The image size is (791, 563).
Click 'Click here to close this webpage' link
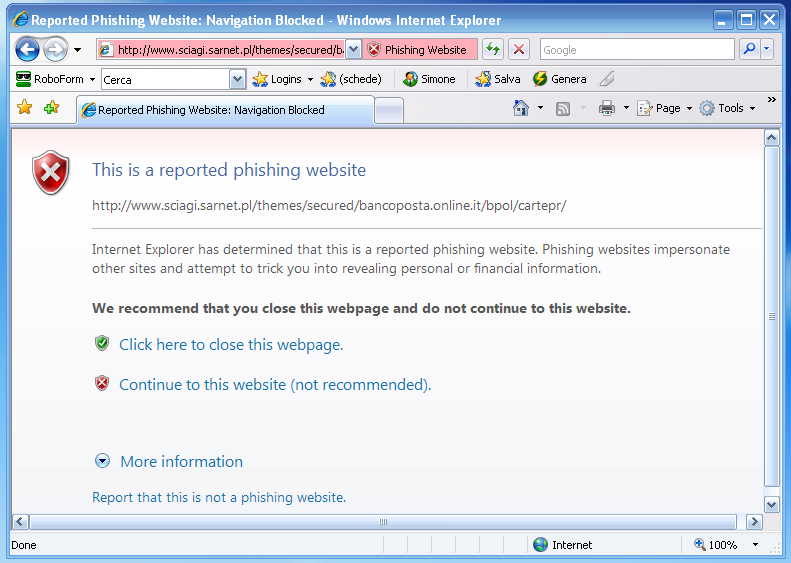(231, 345)
